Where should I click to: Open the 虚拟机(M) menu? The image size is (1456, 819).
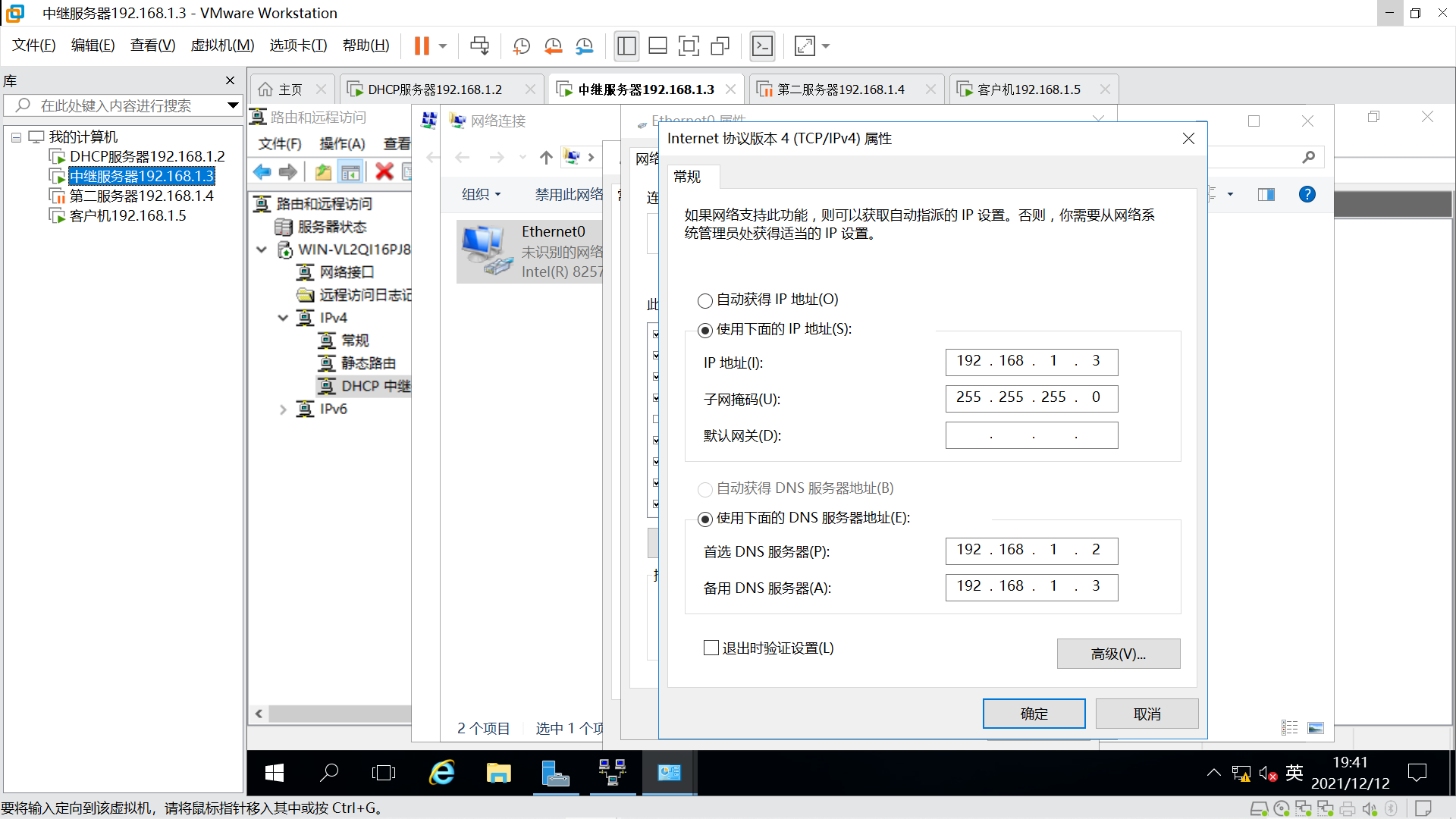pyautogui.click(x=222, y=45)
